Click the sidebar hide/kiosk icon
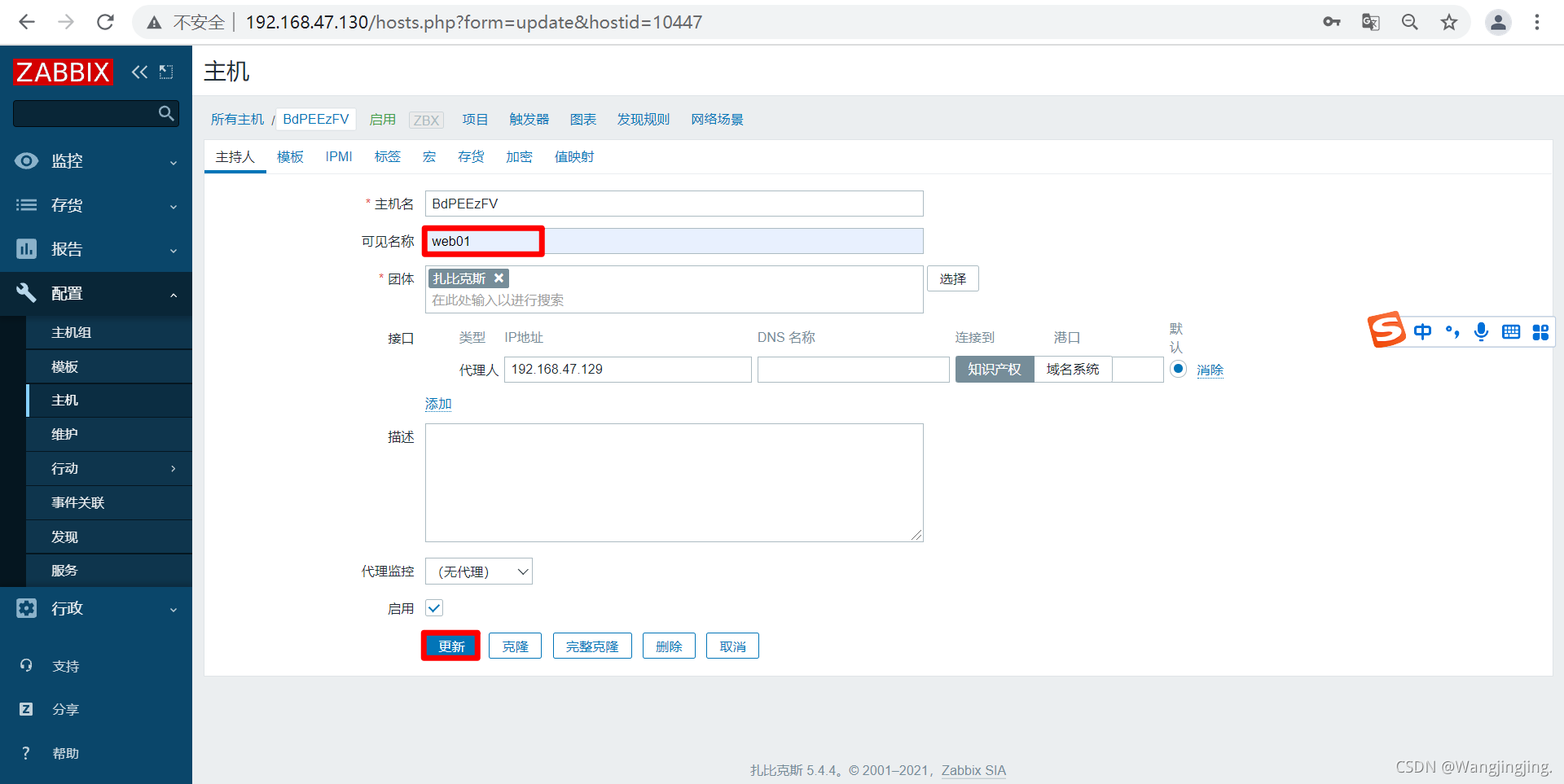1564x784 pixels. [x=166, y=72]
